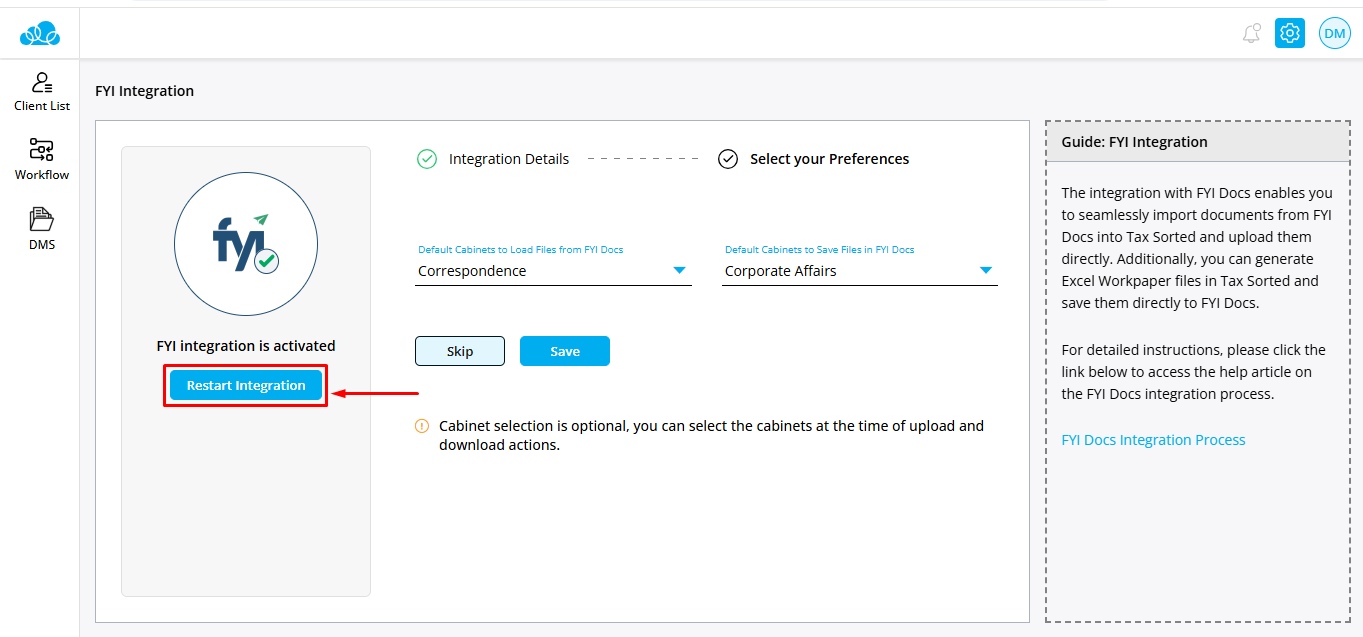Open Client List in the sidebar
The width and height of the screenshot is (1363, 637).
[x=42, y=92]
